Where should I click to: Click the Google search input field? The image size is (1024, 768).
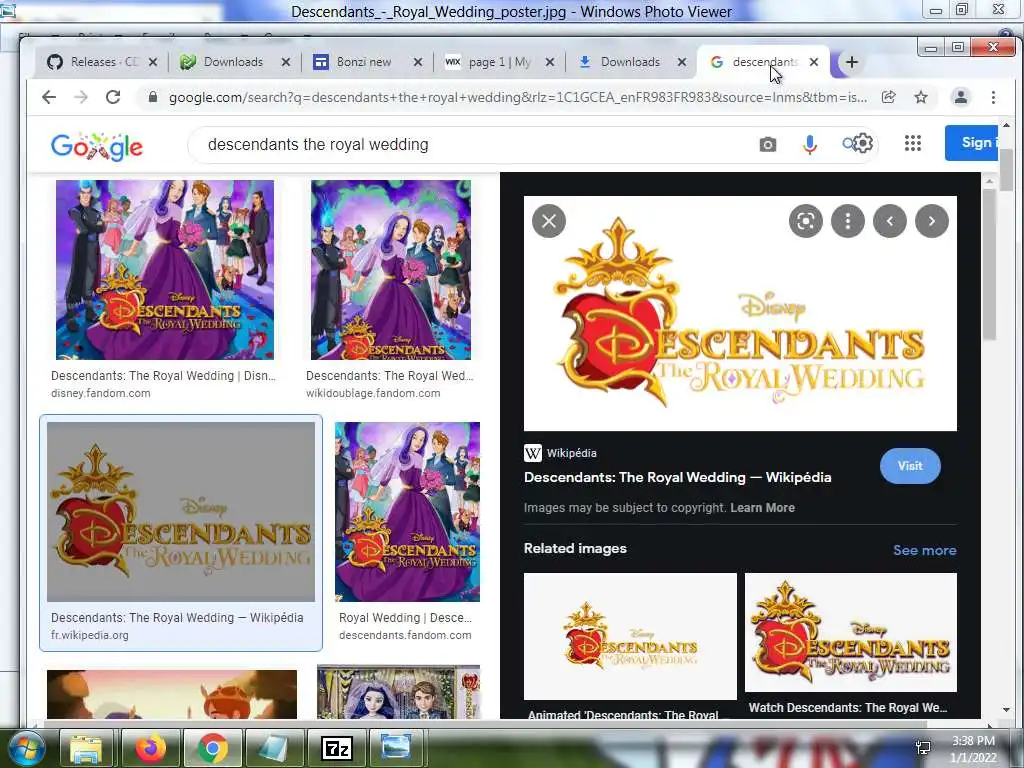tap(477, 144)
